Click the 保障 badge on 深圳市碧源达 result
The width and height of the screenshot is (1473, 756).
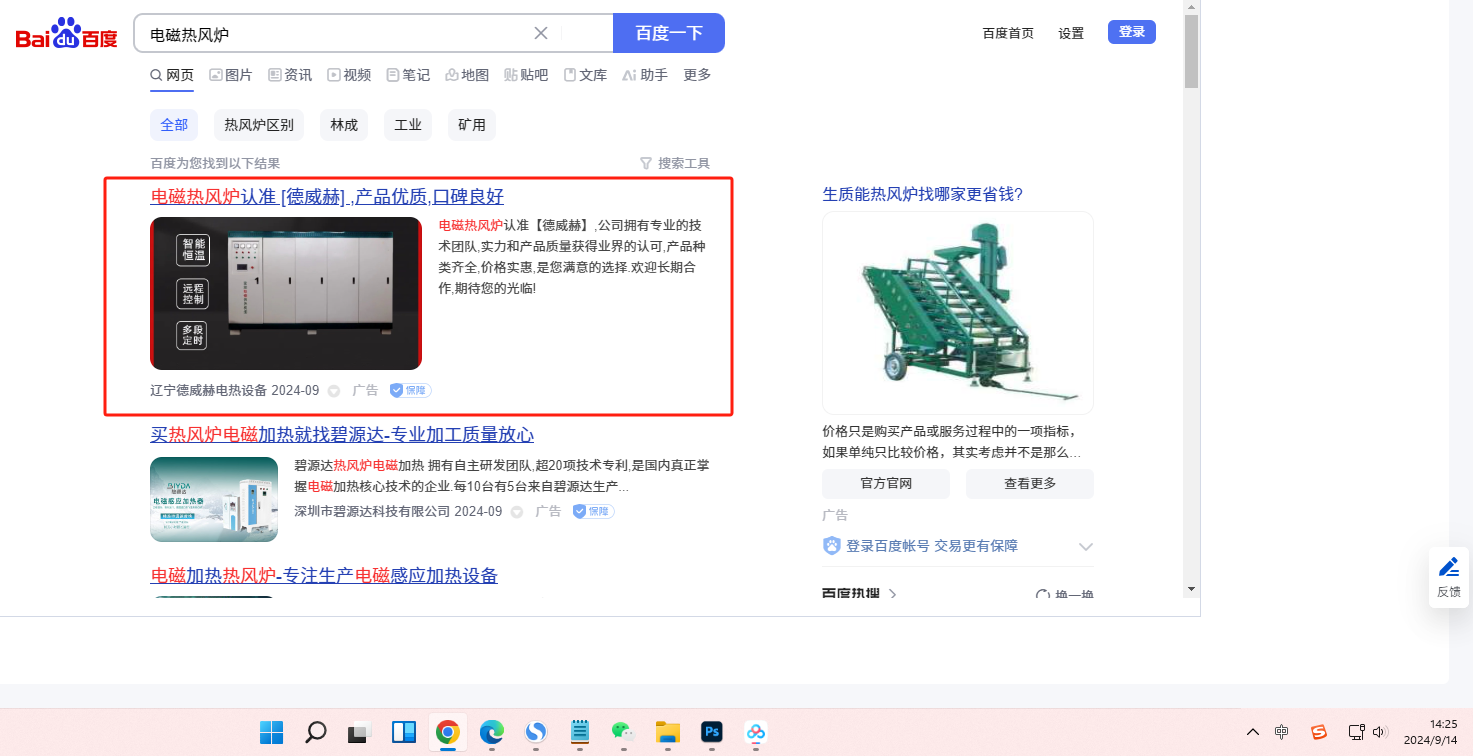point(593,511)
